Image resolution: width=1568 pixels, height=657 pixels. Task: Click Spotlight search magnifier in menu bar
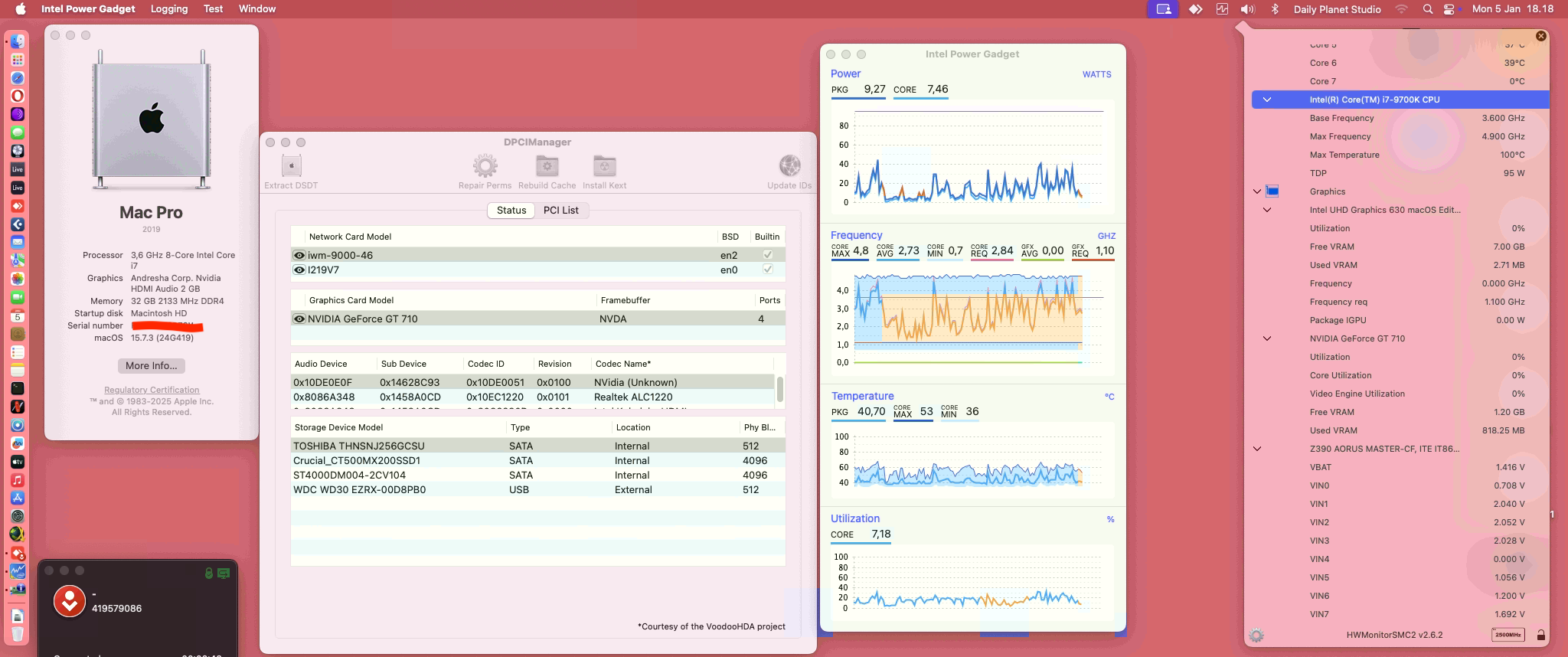[1427, 9]
